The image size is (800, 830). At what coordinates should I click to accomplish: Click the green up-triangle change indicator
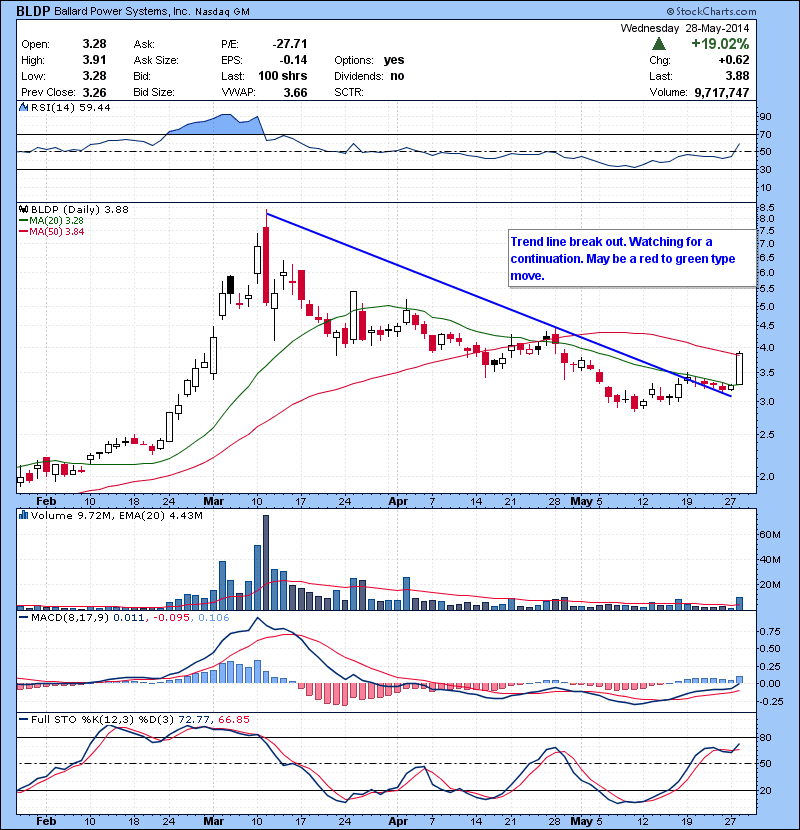pyautogui.click(x=659, y=43)
